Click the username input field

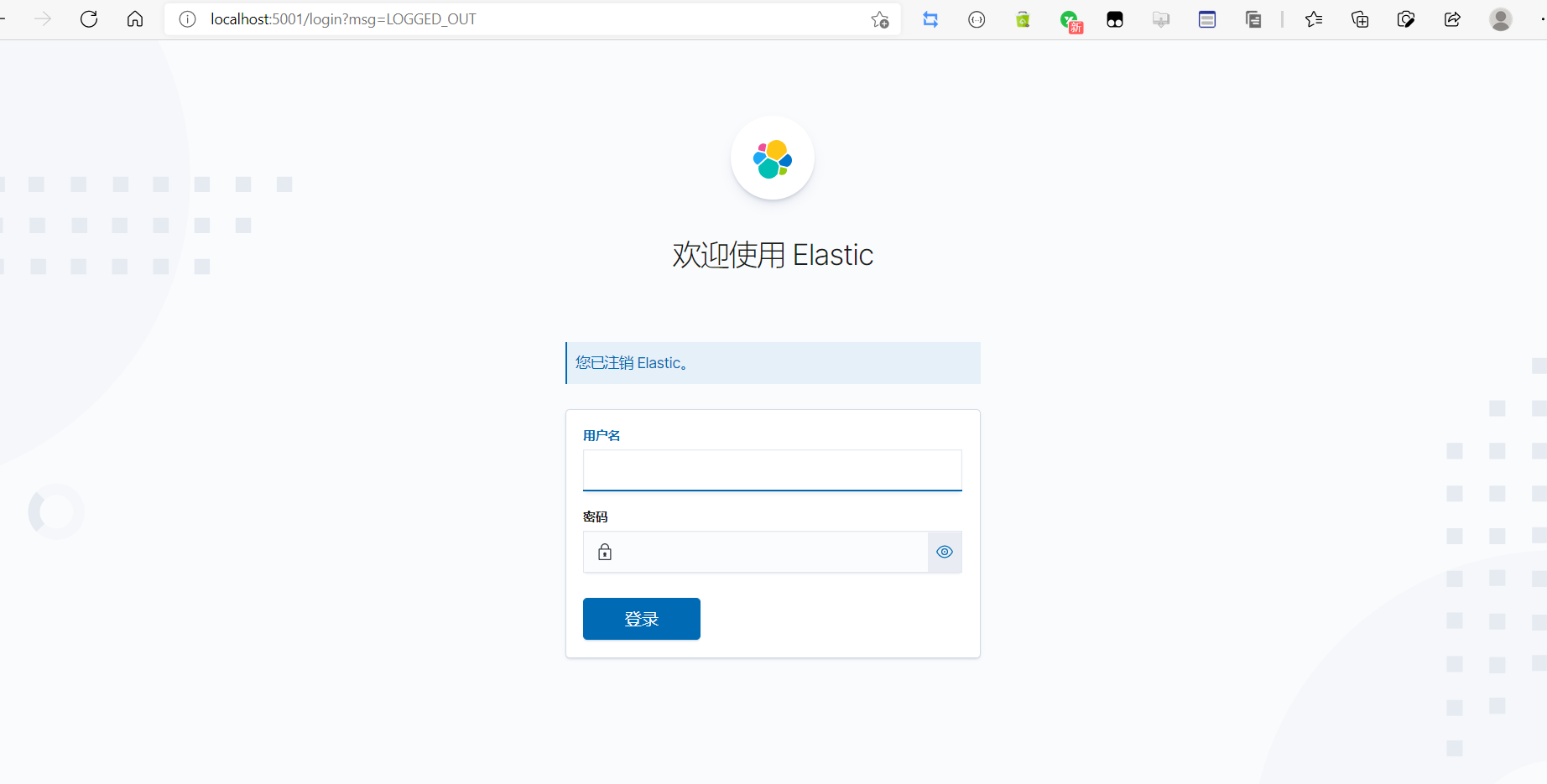[772, 470]
